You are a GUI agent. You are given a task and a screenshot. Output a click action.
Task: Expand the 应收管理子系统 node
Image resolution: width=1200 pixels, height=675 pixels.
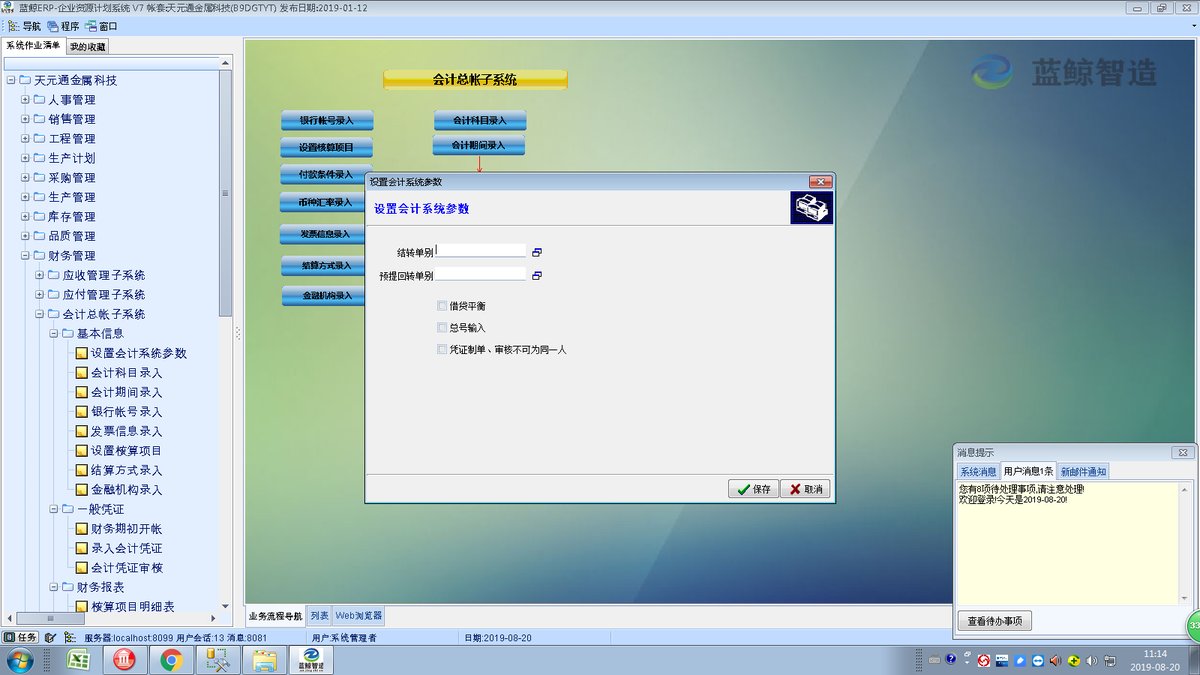pyautogui.click(x=39, y=275)
